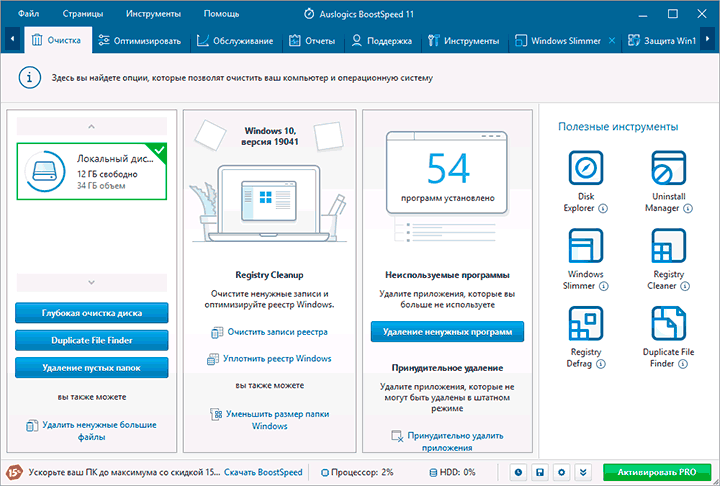The height and width of the screenshot is (486, 720).
Task: Launch Uninstall Manager tool icon
Action: pos(668,168)
